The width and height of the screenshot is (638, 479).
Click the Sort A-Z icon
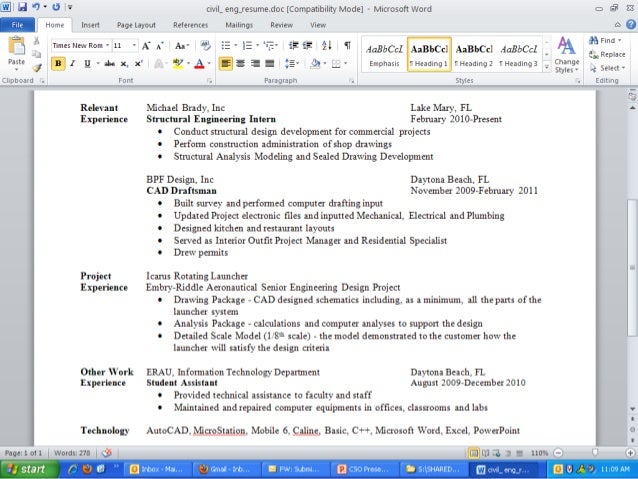click(327, 45)
